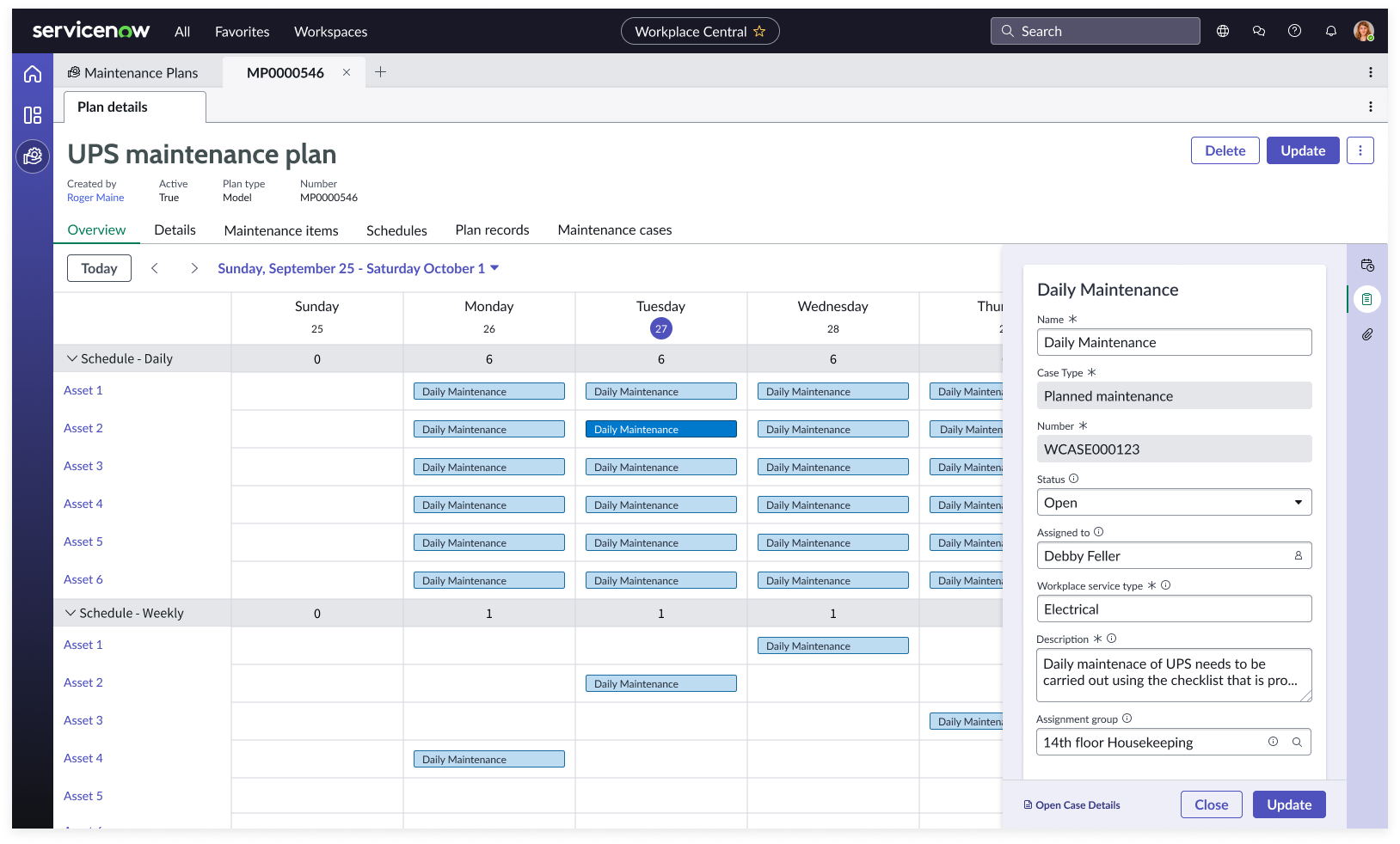Image resolution: width=1400 pixels, height=844 pixels.
Task: Open the tab bar more options menu
Action: coord(1371,72)
